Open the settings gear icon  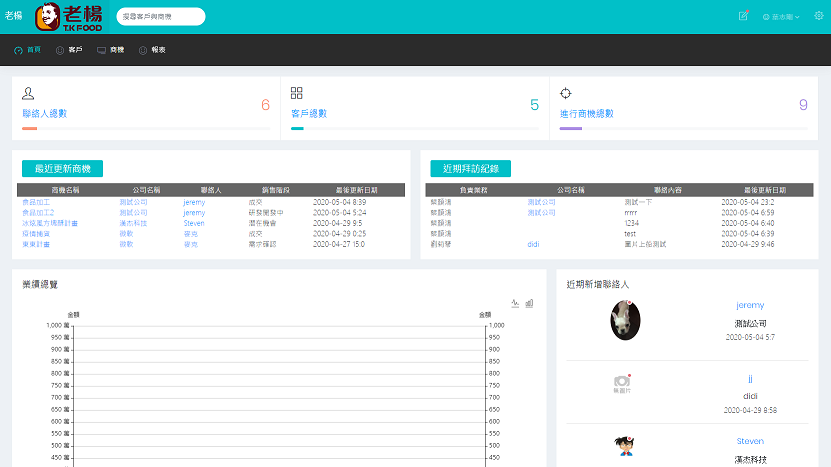[x=819, y=16]
